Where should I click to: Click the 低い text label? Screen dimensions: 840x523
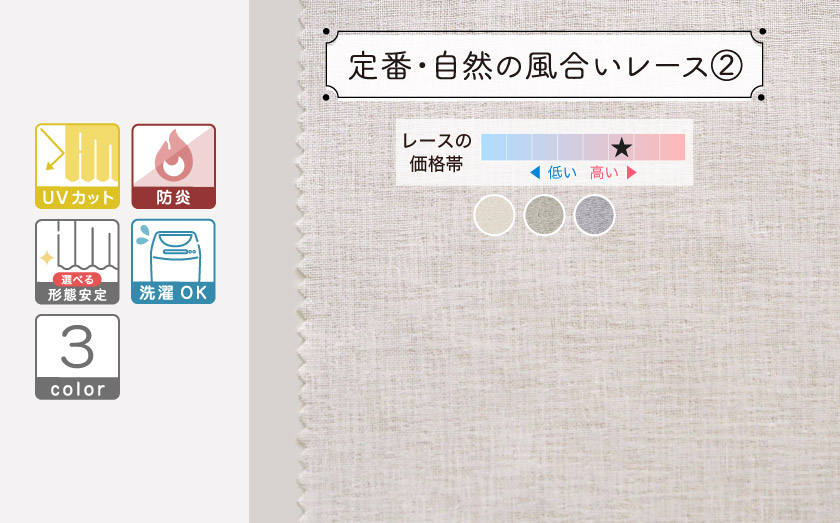click(x=562, y=173)
